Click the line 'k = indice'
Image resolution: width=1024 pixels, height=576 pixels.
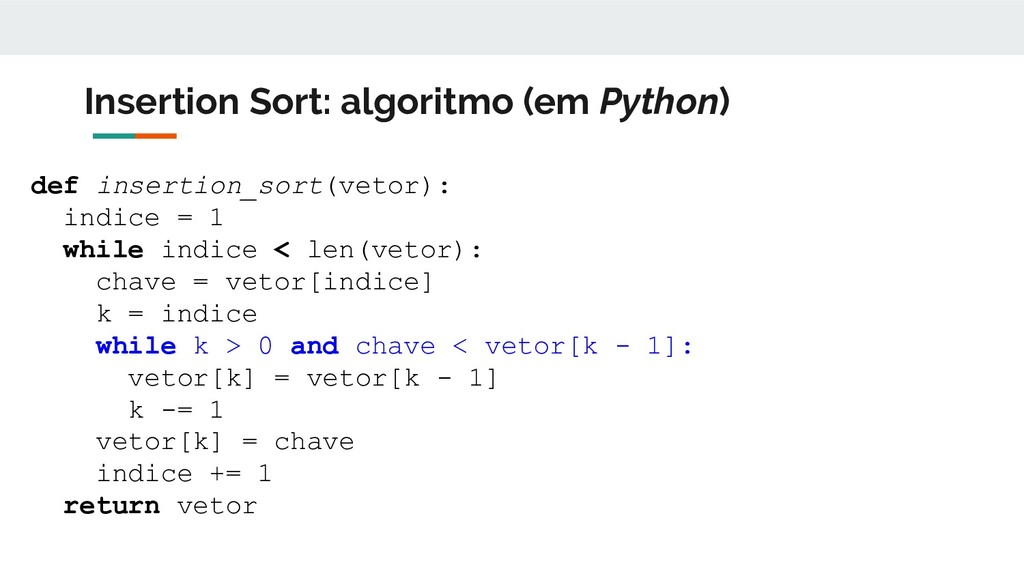click(177, 314)
